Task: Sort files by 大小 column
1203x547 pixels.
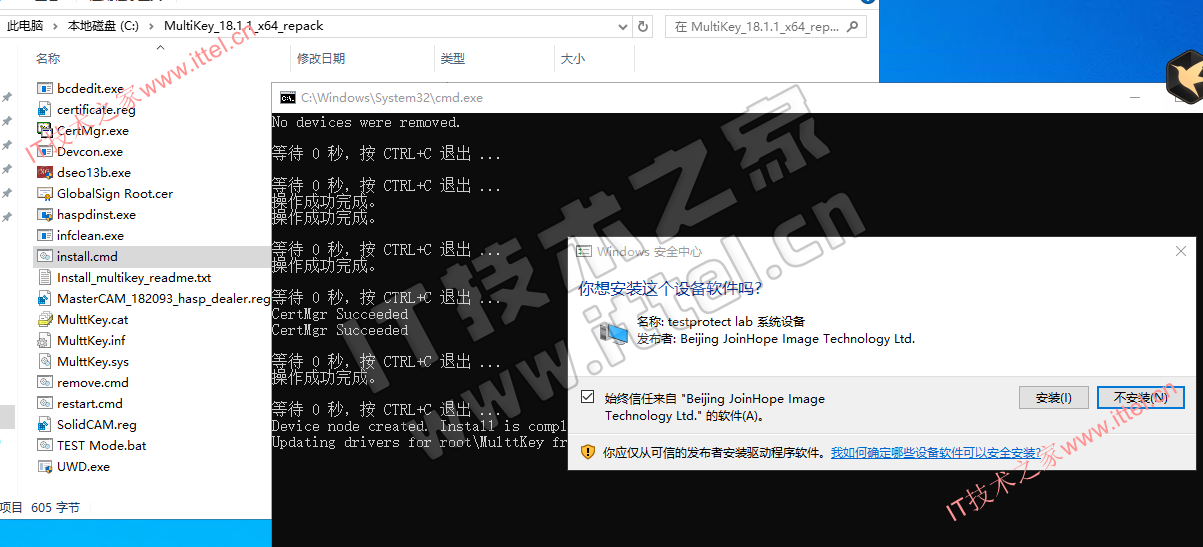Action: pyautogui.click(x=573, y=59)
